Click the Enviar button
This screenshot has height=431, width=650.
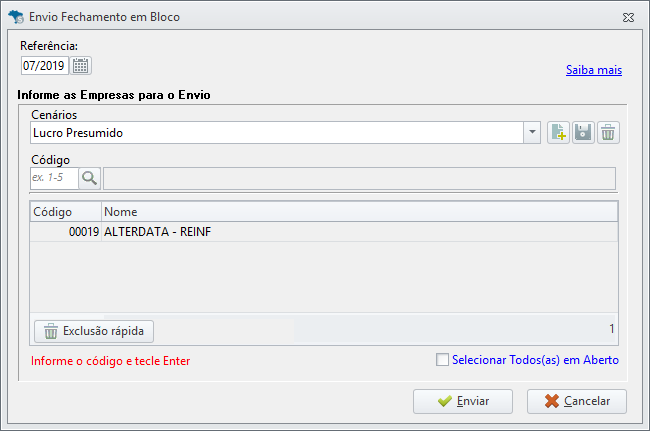[x=463, y=401]
